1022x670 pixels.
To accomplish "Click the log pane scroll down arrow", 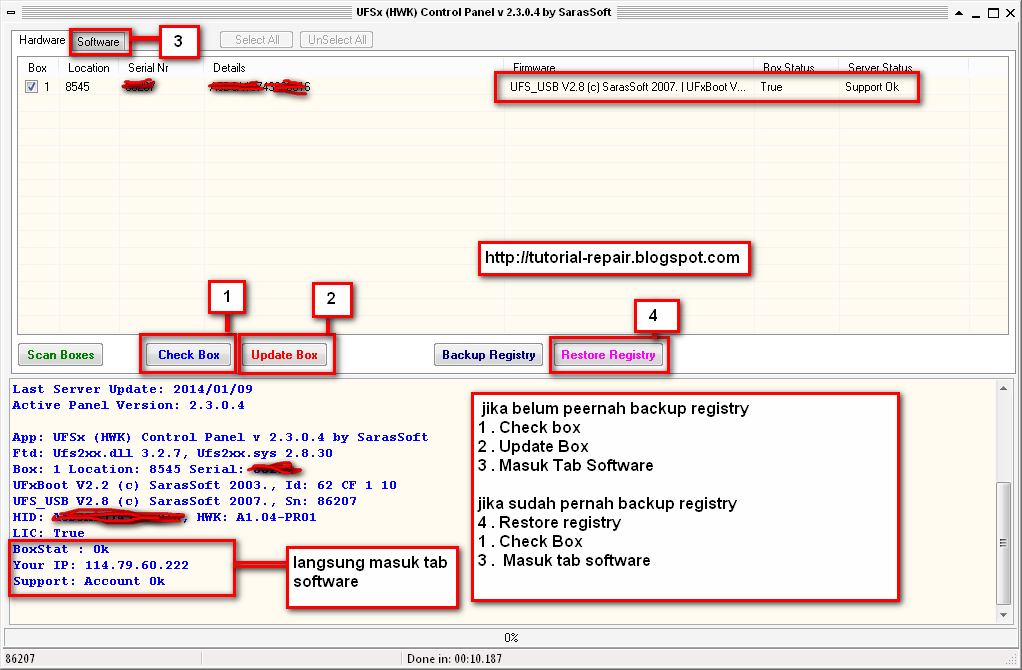I will coord(1004,615).
